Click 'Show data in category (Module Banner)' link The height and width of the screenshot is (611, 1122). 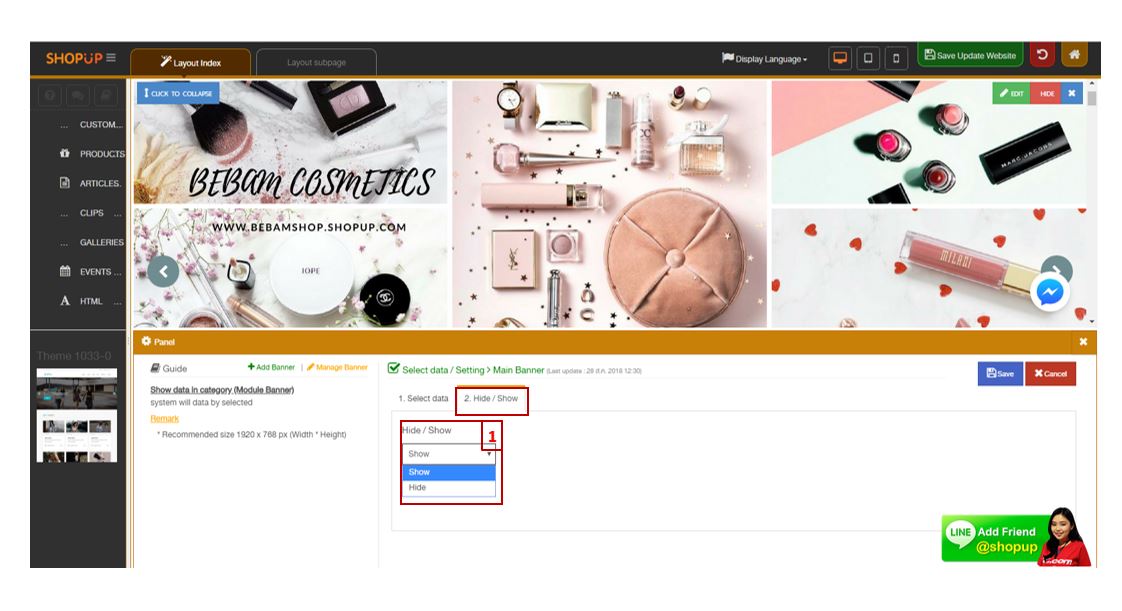(x=222, y=390)
